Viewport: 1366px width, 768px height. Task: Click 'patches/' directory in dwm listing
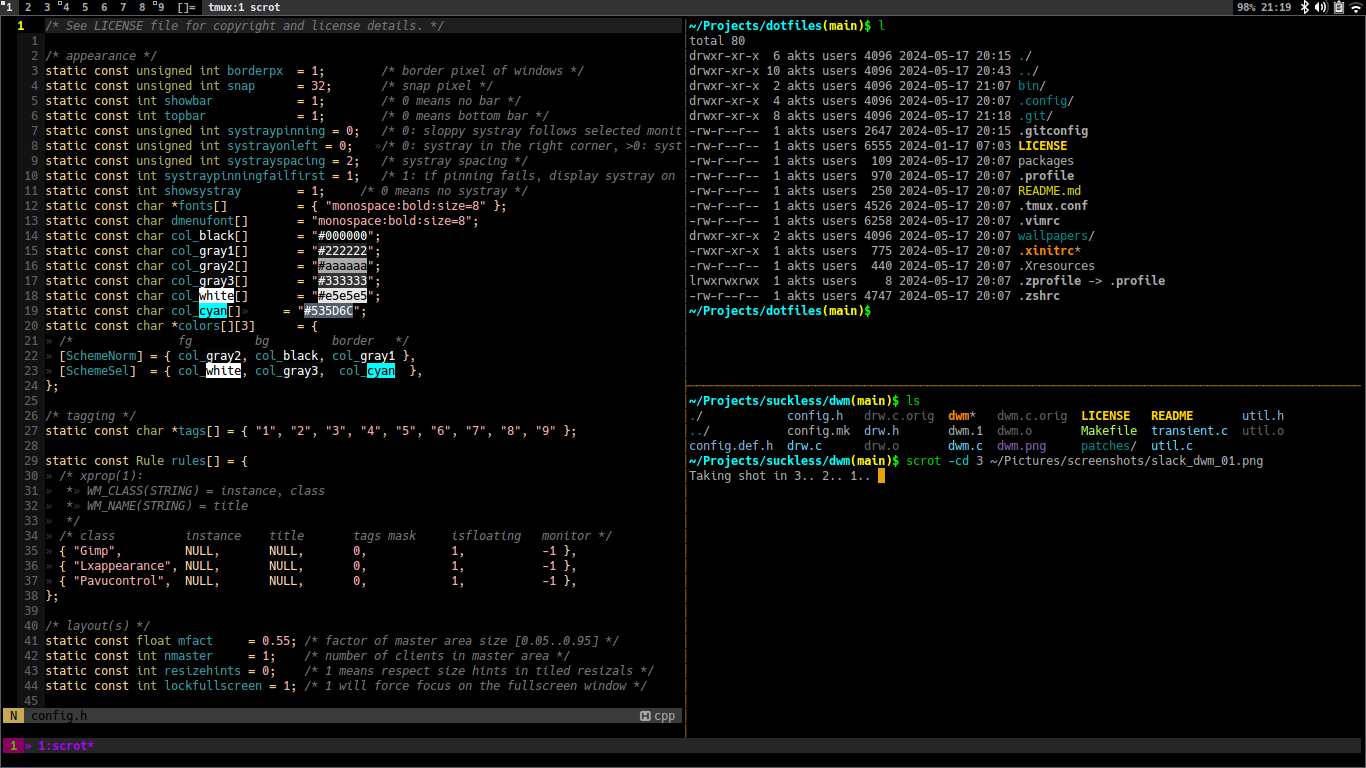[1109, 446]
